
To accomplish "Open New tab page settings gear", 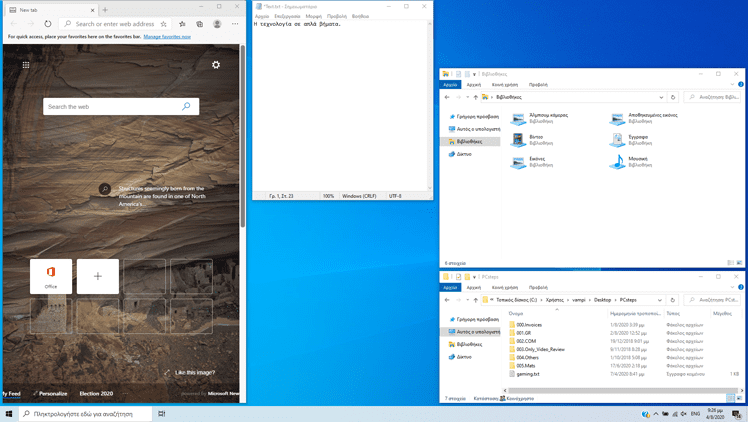I will click(216, 65).
